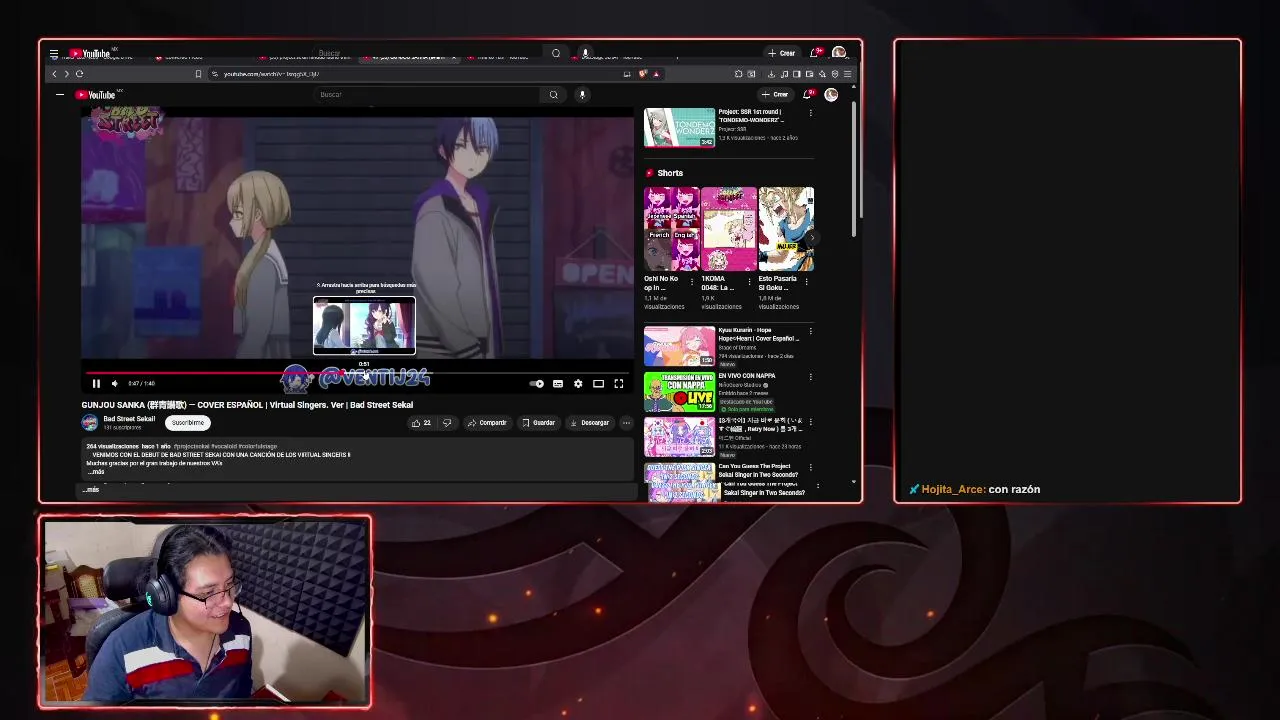Open options for Retry Now video
Screen dimensions: 1280x720
810,422
